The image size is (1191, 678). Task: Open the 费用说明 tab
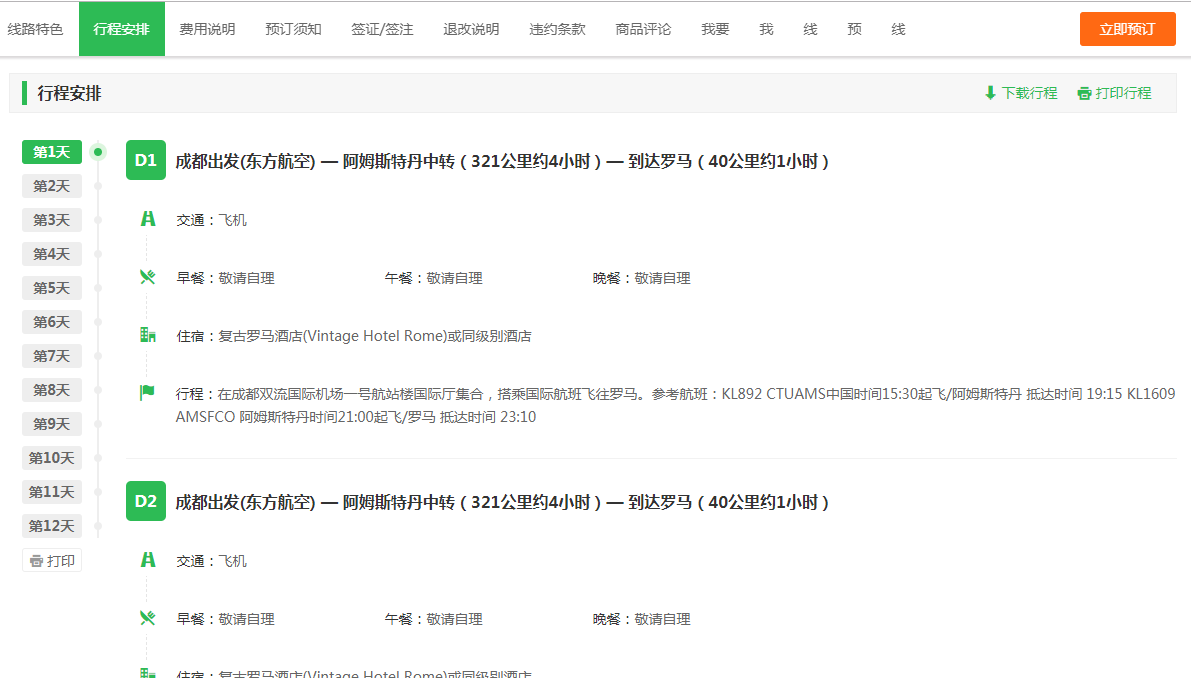coord(207,29)
